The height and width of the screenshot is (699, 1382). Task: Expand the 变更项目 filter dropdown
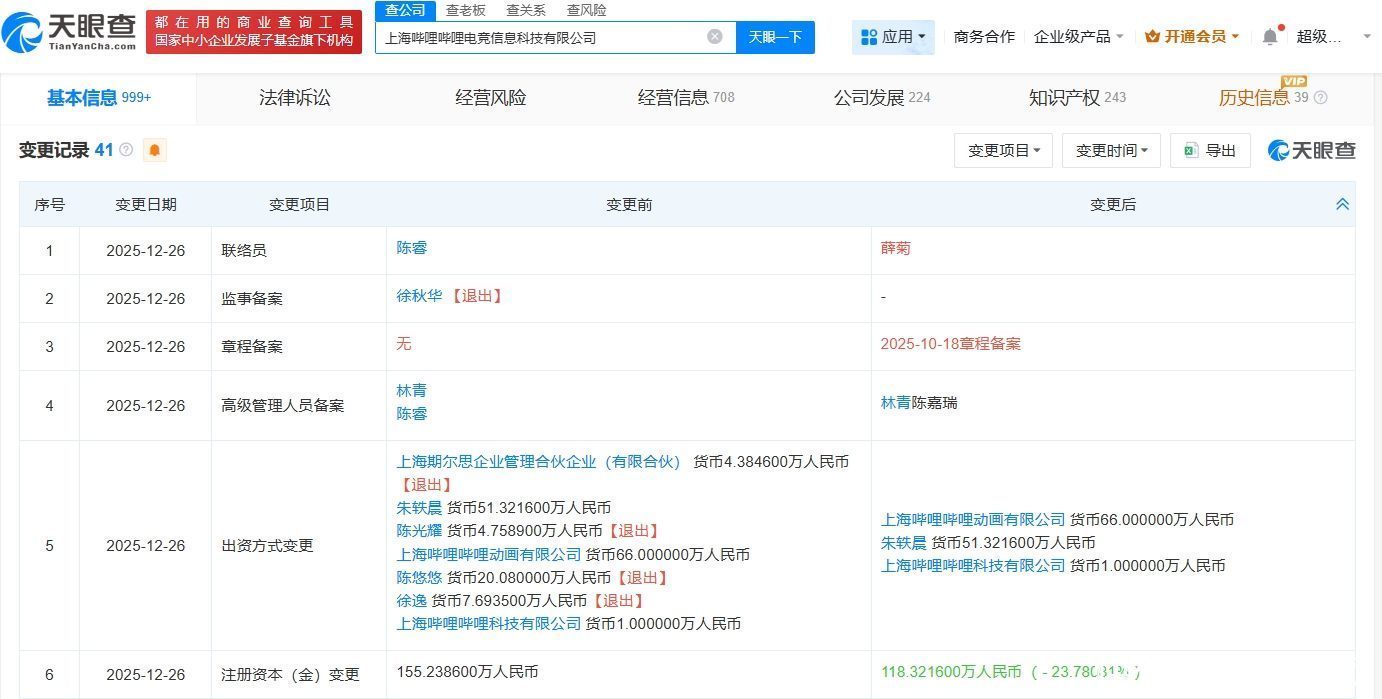tap(1003, 151)
